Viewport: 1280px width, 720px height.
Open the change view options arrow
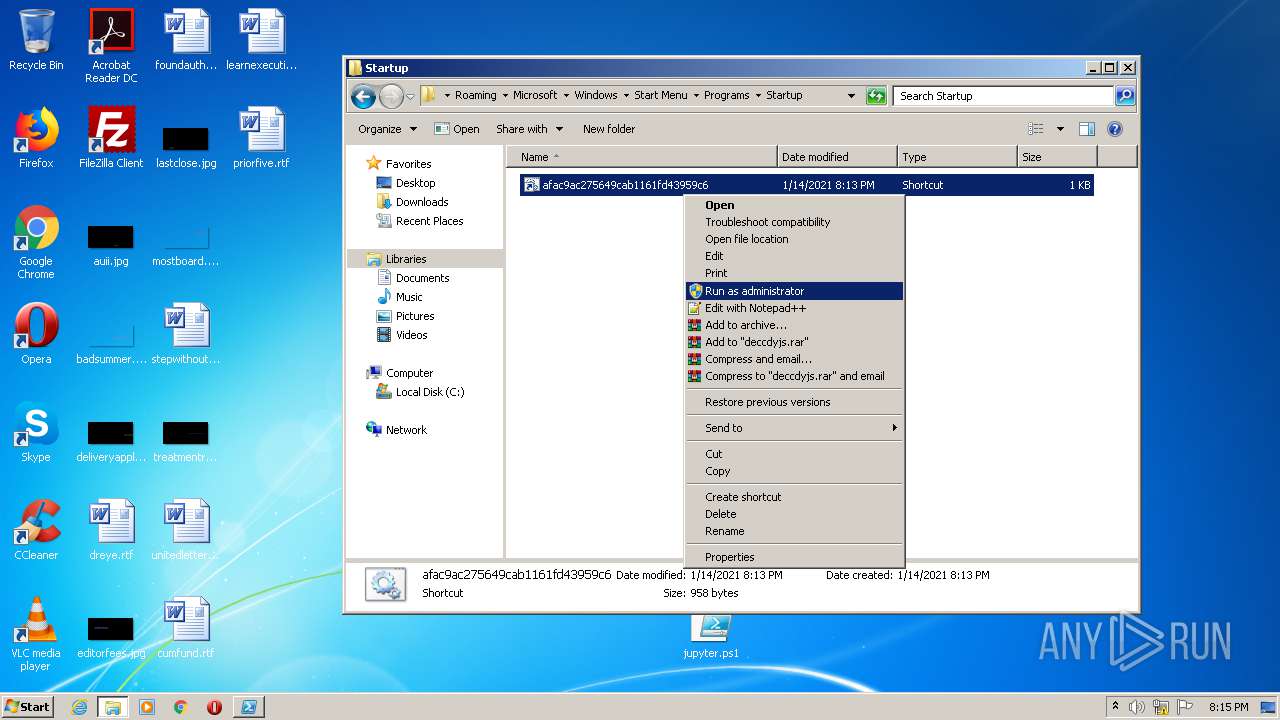[x=1060, y=129]
